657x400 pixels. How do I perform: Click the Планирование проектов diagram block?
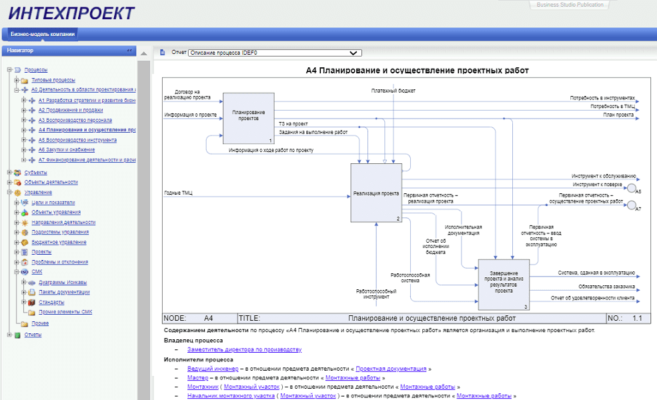pos(248,119)
